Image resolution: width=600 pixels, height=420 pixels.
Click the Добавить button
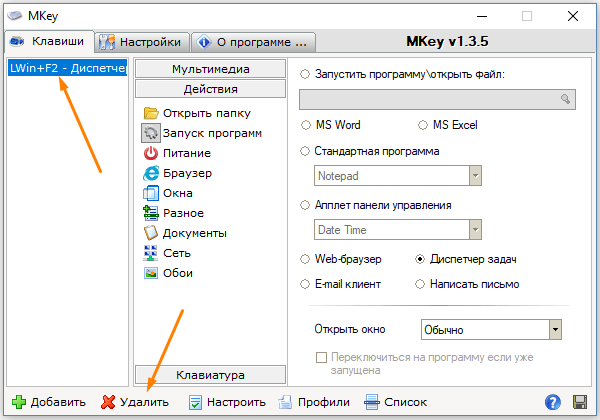(x=49, y=402)
